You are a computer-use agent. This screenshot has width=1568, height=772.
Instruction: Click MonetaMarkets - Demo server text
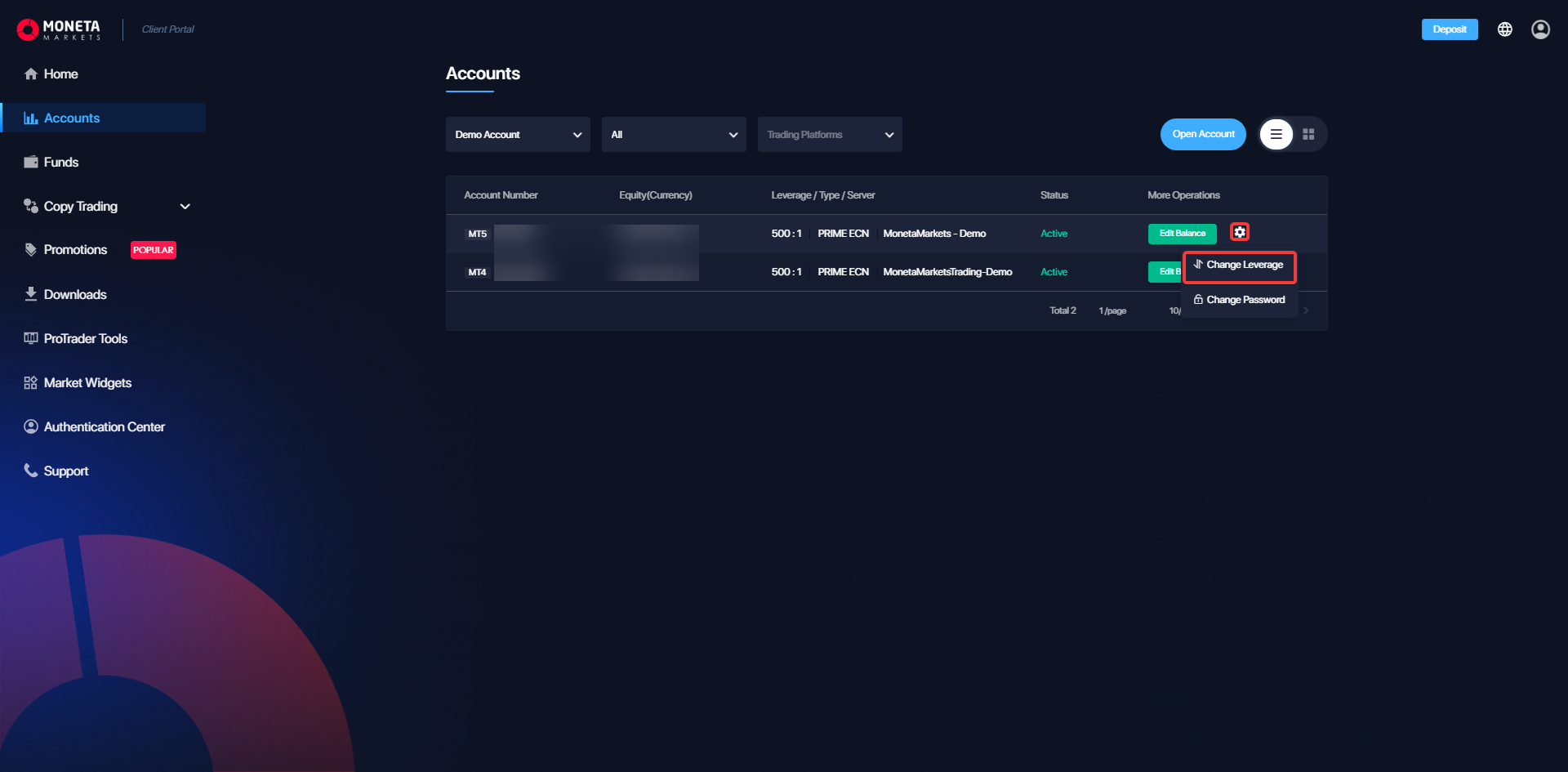click(934, 234)
